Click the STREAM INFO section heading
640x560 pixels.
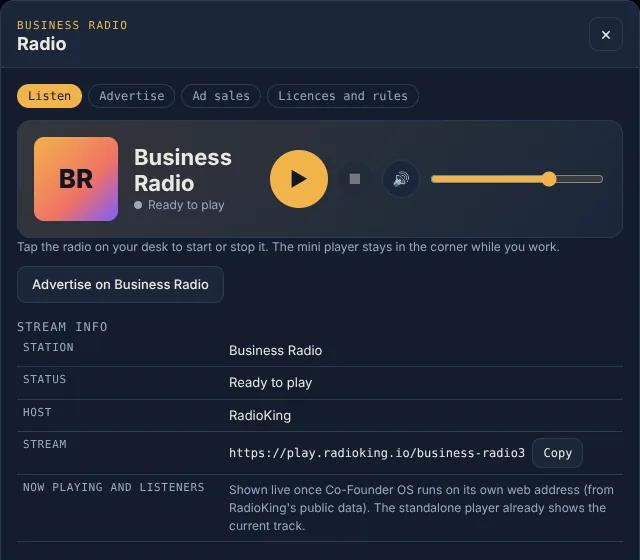coord(62,327)
